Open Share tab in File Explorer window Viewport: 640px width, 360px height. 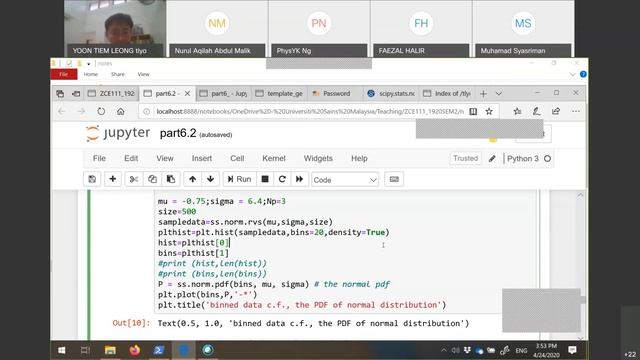point(118,74)
